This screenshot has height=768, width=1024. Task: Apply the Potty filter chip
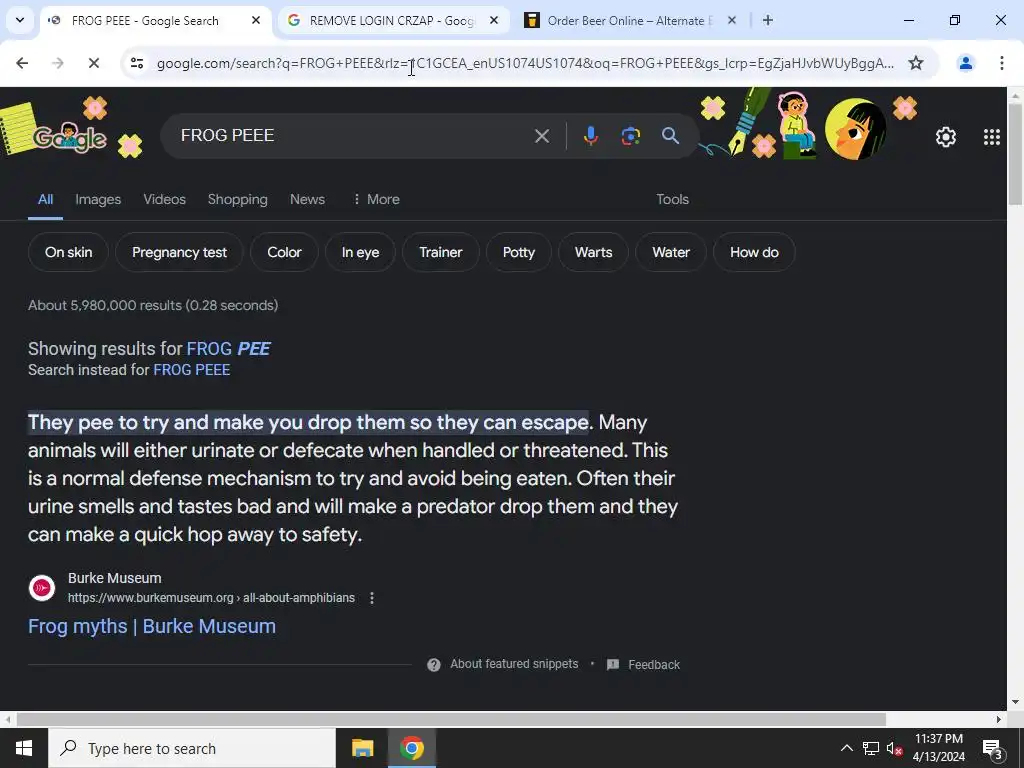point(519,252)
